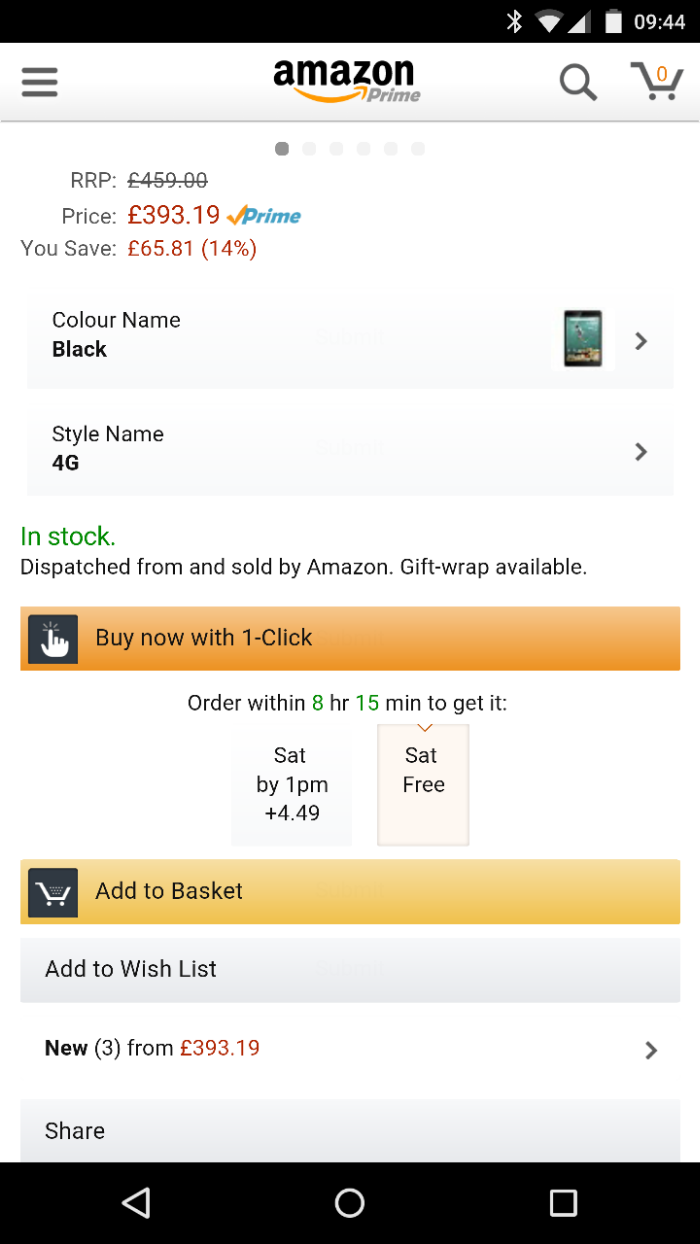Tap the search magnifier icon
This screenshot has height=1244, width=700.
pos(578,82)
